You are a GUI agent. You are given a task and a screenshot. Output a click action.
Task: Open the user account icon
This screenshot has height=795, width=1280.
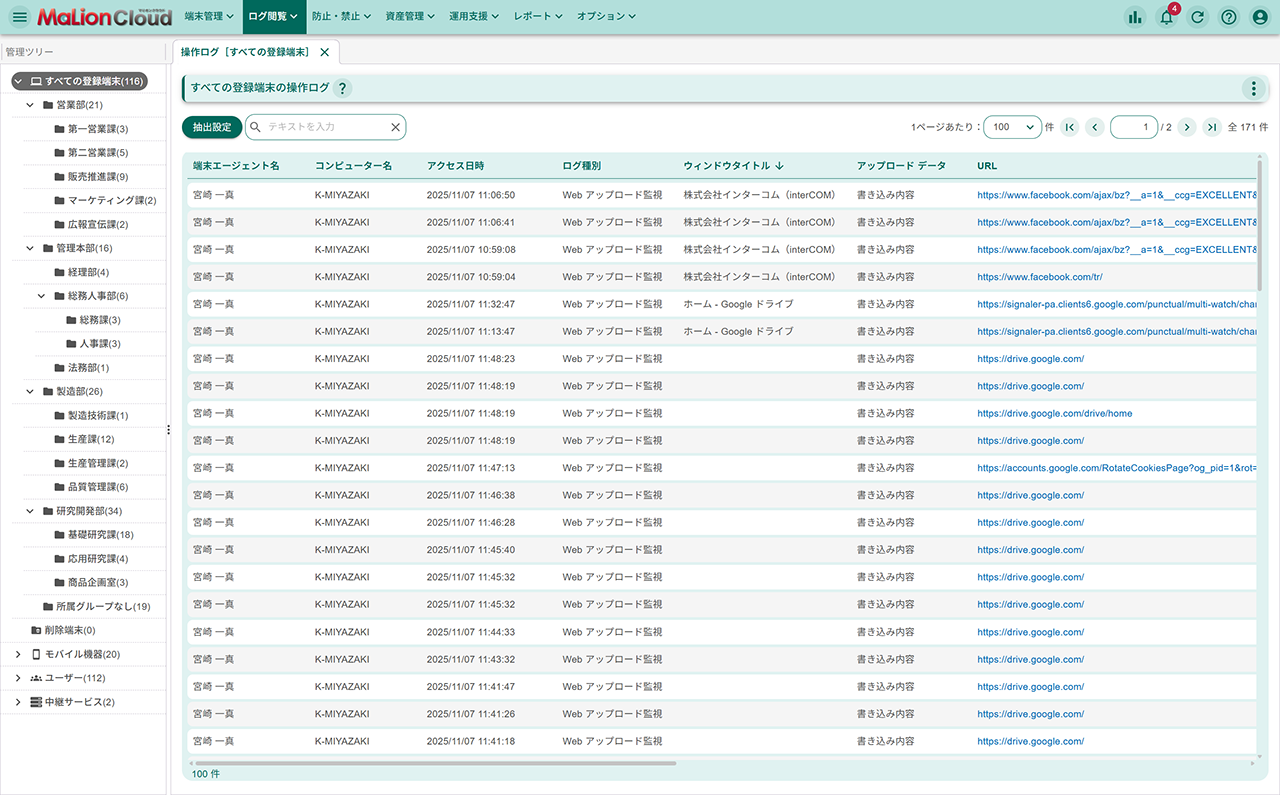1260,17
